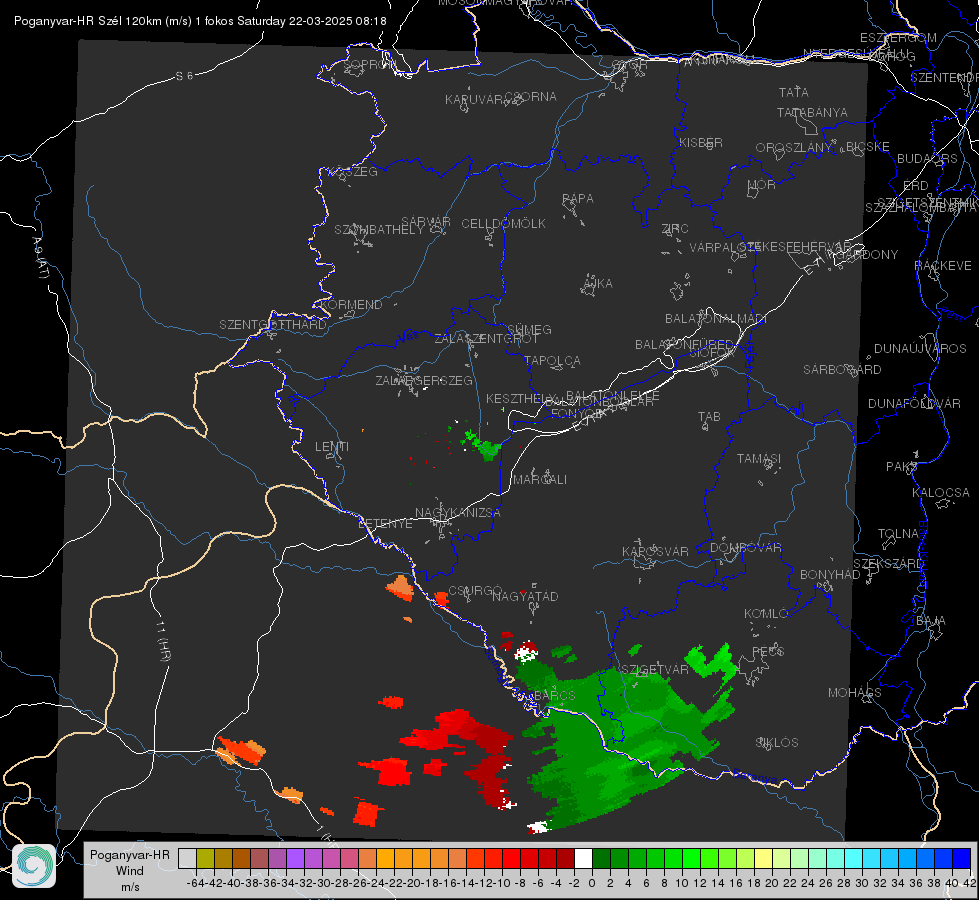Click the TATABANYA city label
979x900 pixels.
[x=812, y=112]
